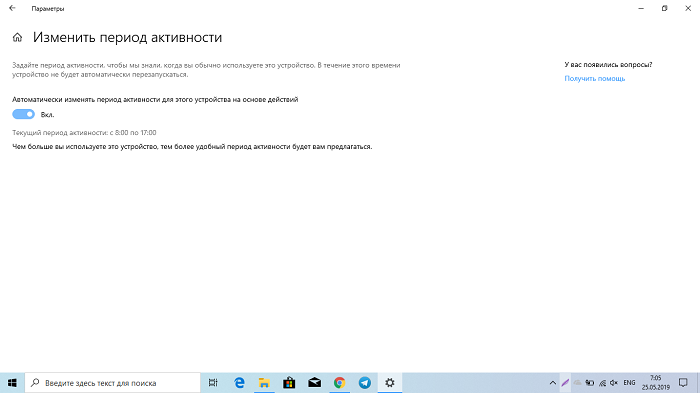The height and width of the screenshot is (393, 700).
Task: Switch input language from ENG
Action: (629, 383)
